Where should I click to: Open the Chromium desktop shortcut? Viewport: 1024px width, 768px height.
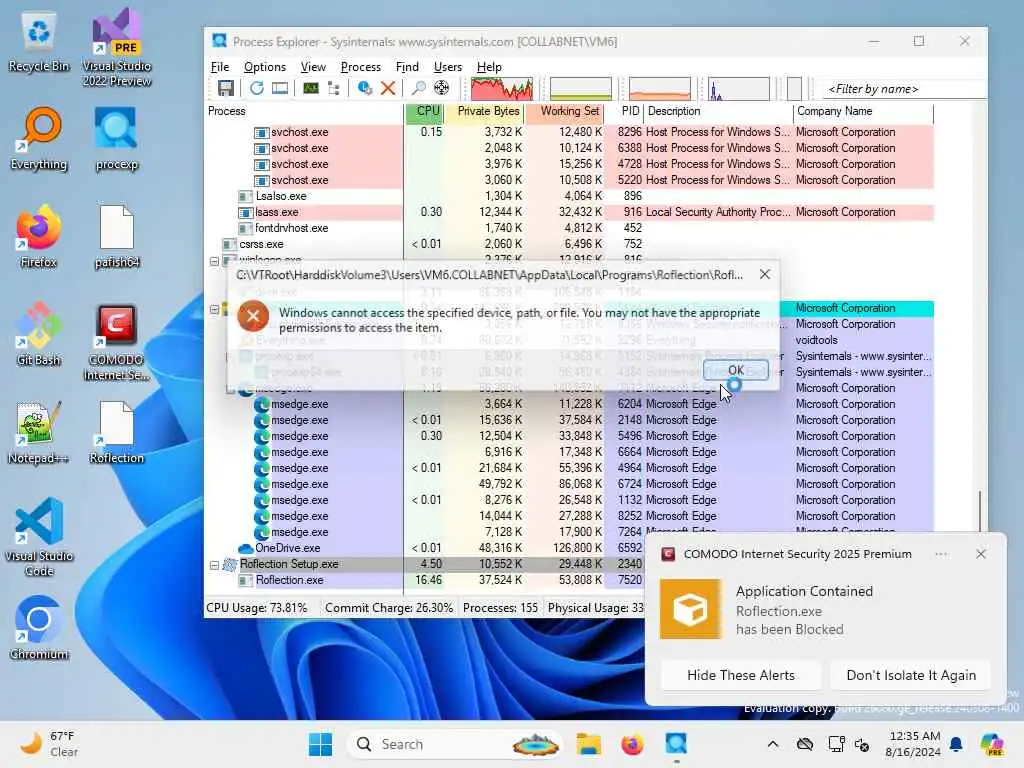[x=39, y=628]
